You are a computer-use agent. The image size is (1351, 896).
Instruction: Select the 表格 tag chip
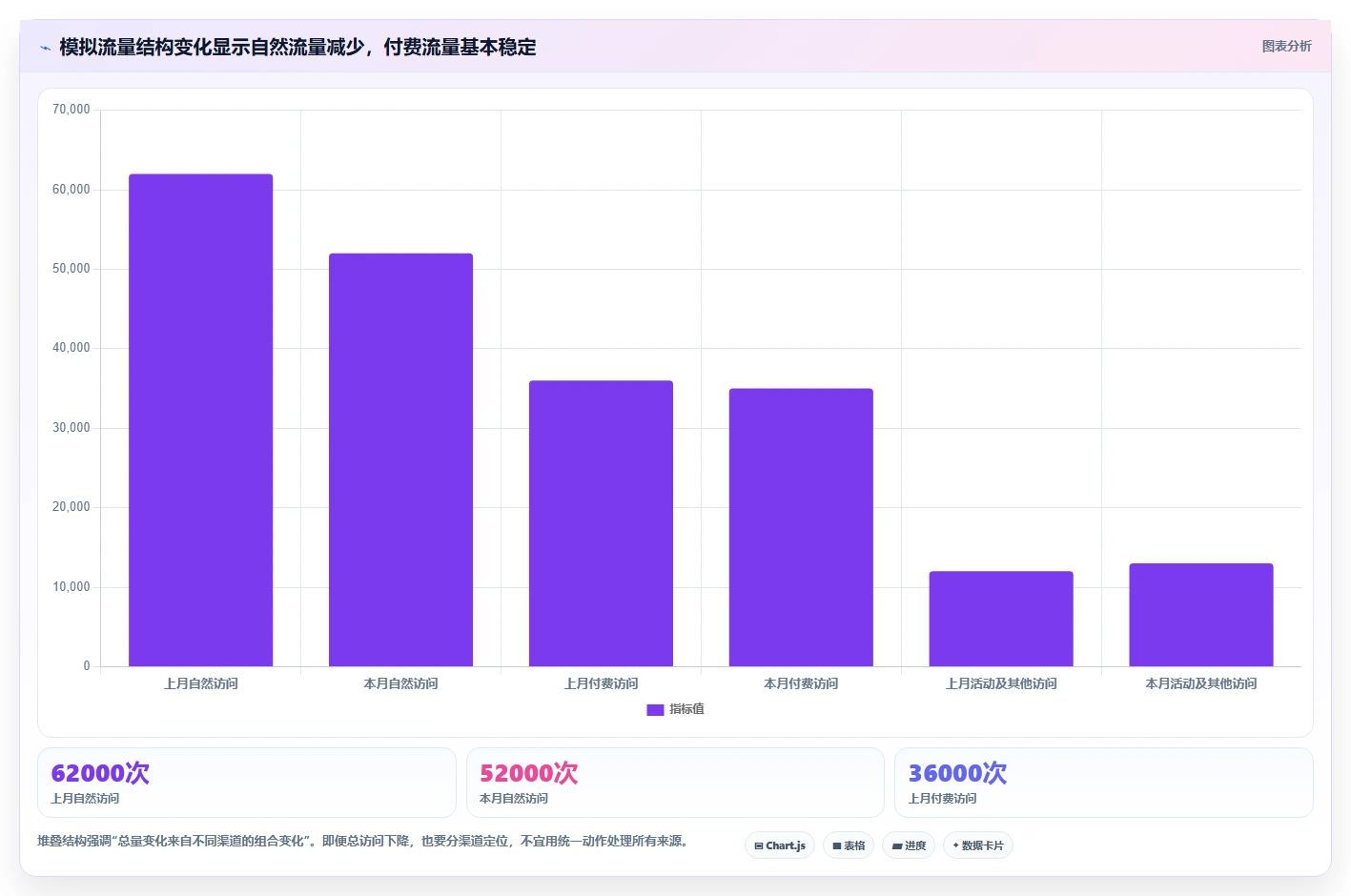[849, 845]
